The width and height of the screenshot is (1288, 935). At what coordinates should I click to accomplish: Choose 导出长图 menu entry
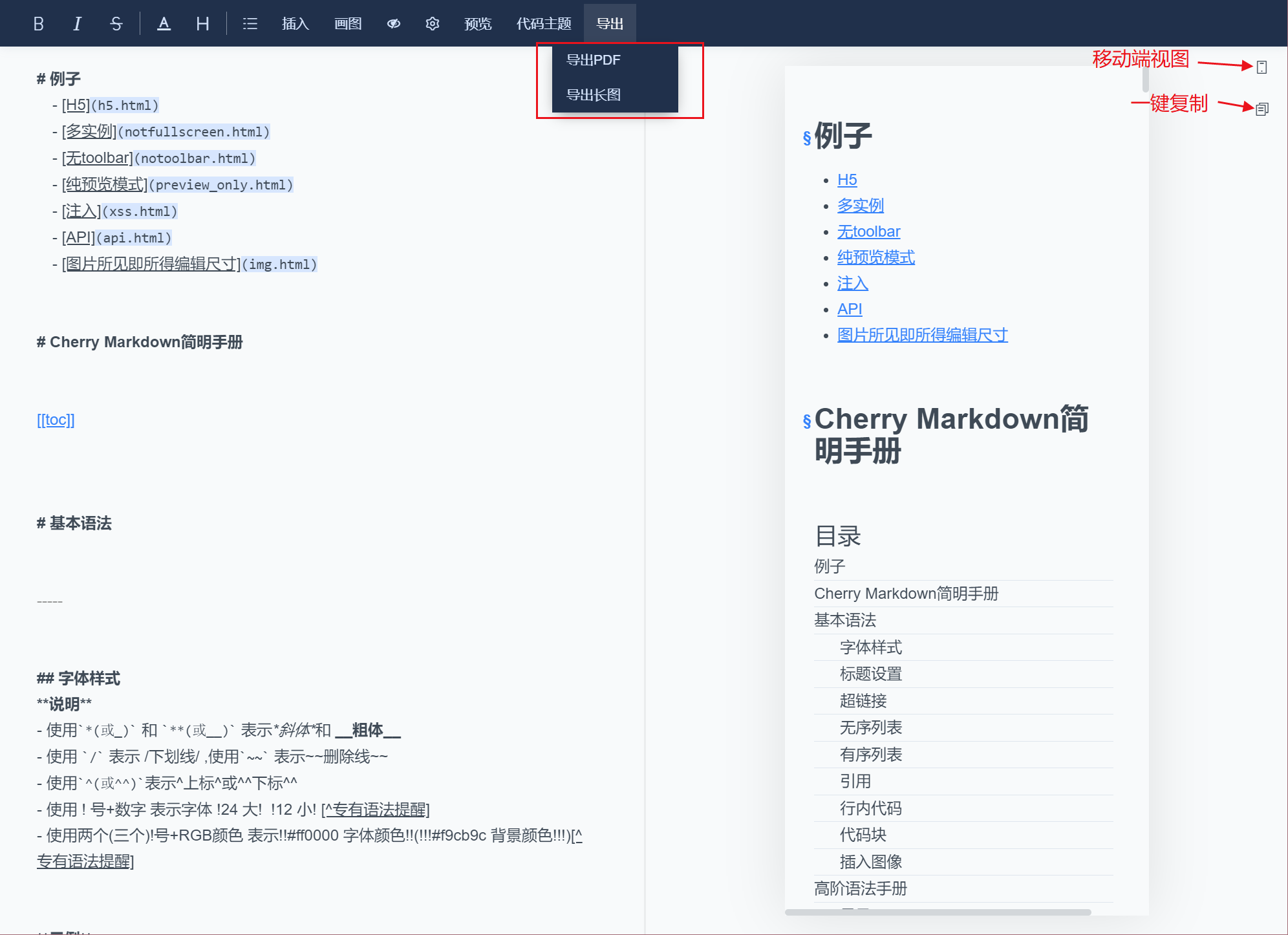click(x=594, y=95)
